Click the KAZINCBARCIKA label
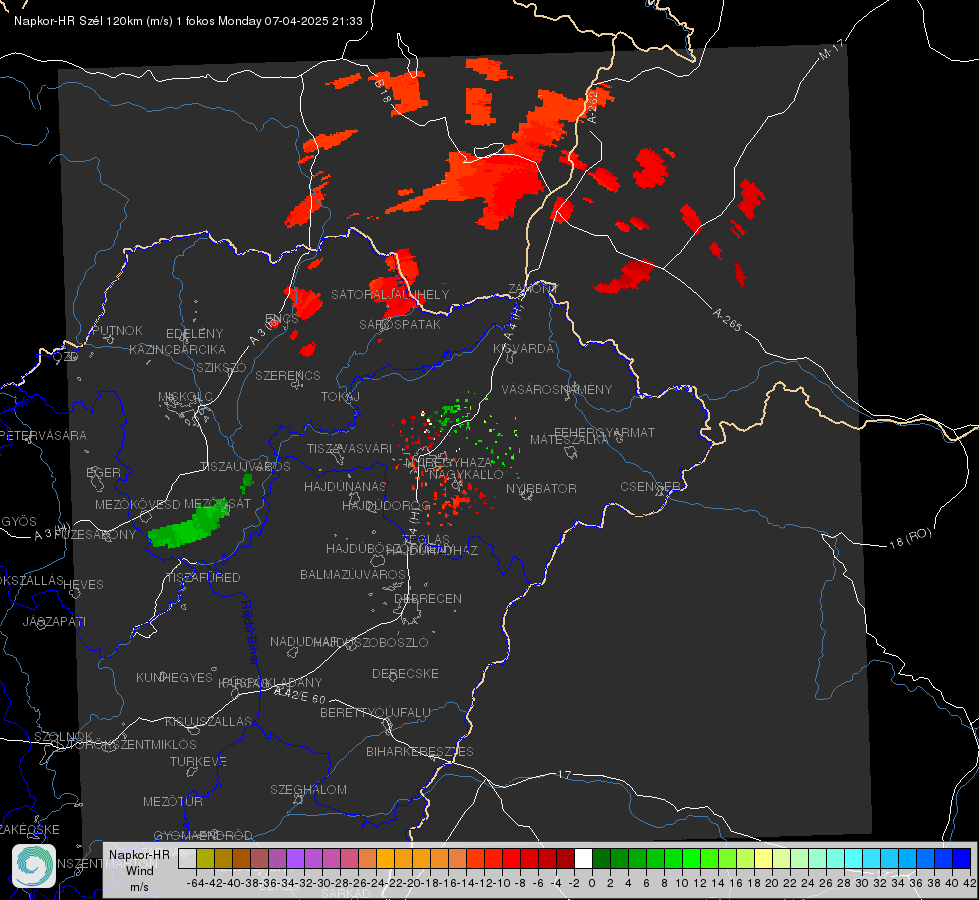This screenshot has width=979, height=900. click(177, 349)
